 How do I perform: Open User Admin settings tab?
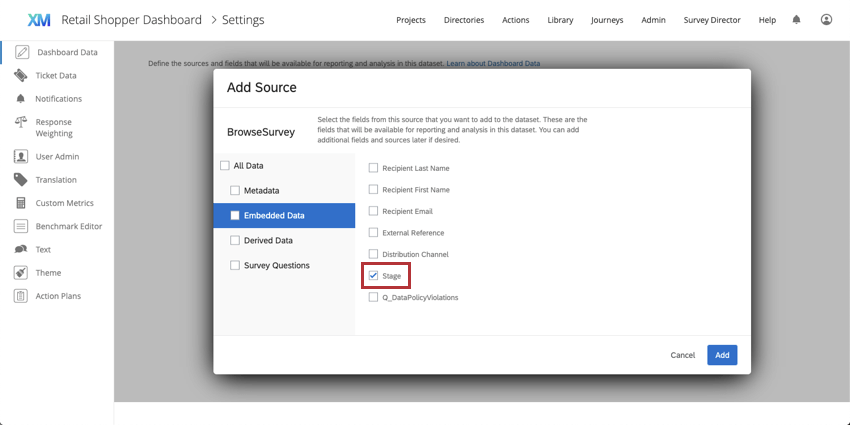[57, 156]
